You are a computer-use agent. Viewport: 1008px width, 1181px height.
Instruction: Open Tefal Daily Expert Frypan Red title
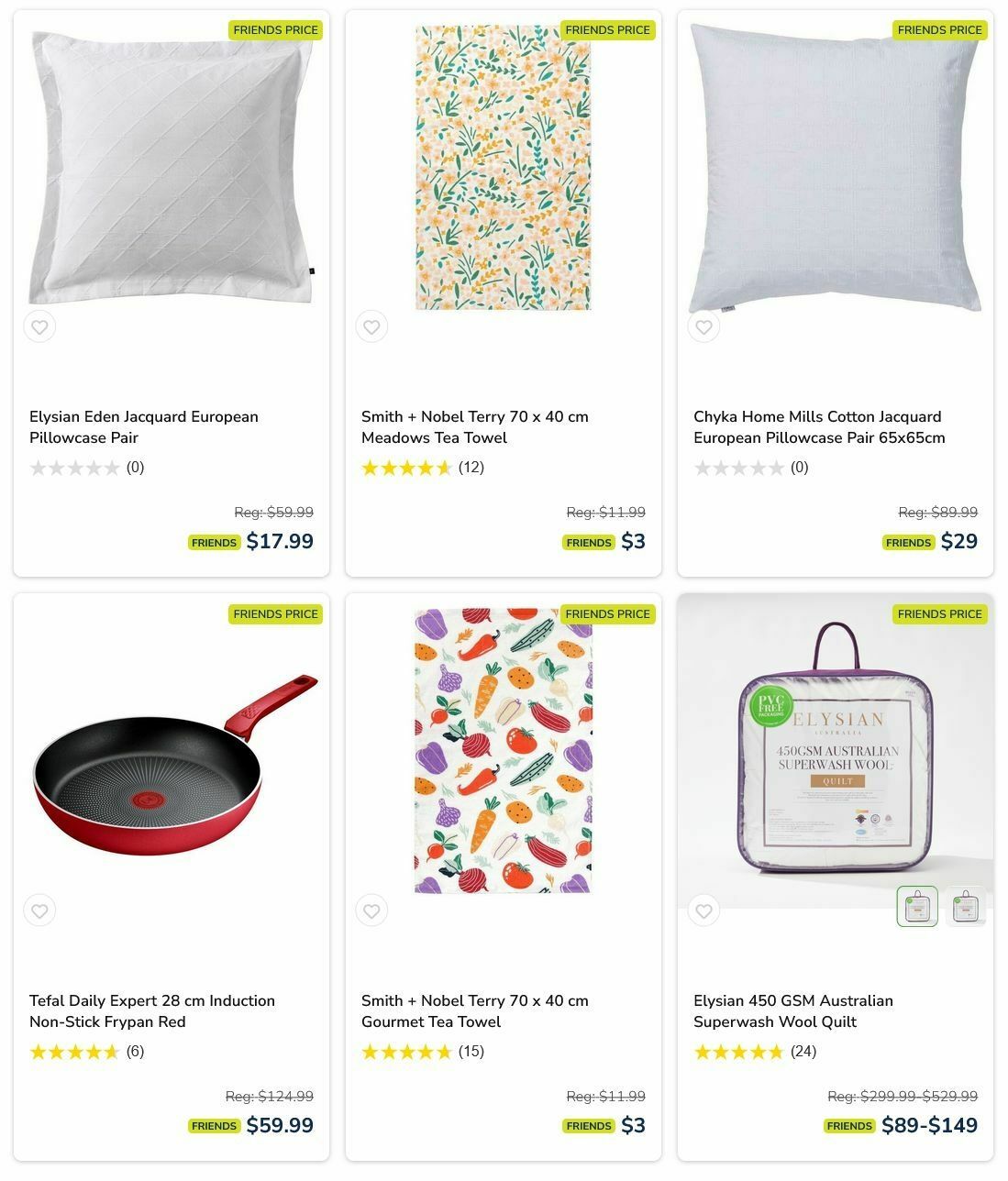(152, 1011)
